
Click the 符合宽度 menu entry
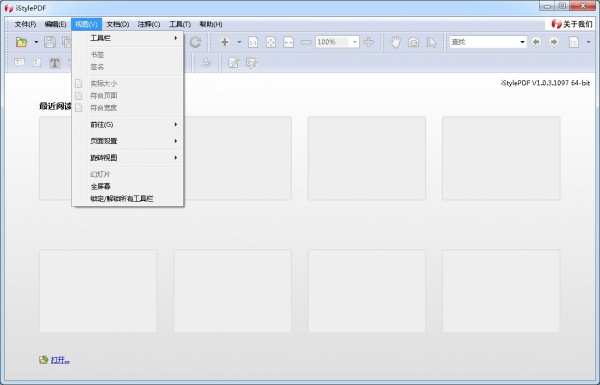tap(128, 108)
